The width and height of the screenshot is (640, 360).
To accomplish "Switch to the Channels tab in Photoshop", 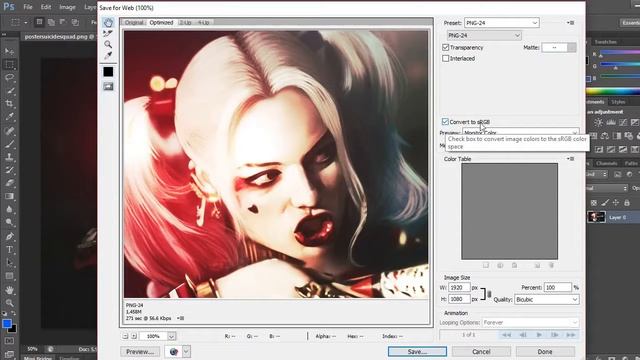I will coord(606,163).
